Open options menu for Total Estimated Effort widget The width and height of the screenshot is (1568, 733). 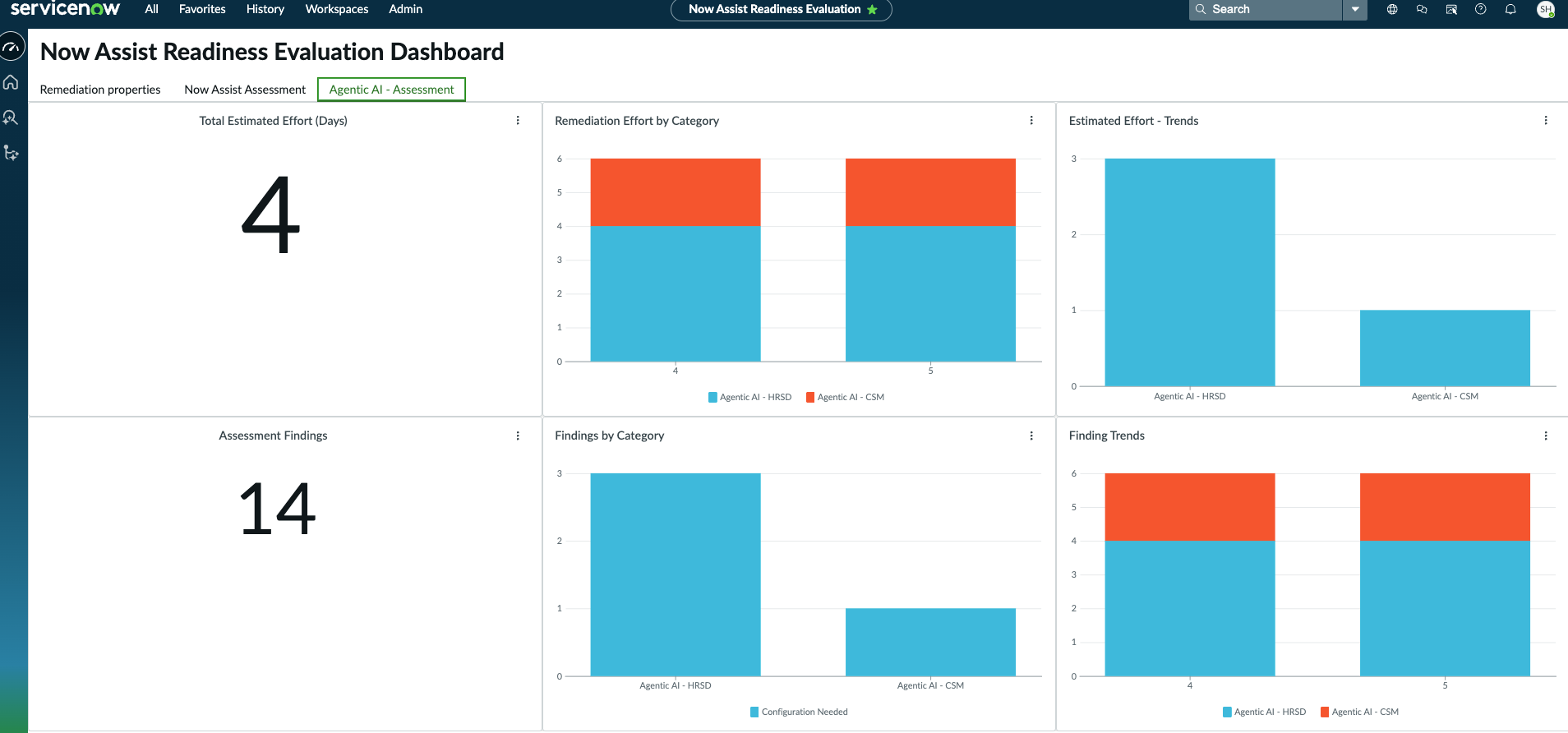point(518,120)
